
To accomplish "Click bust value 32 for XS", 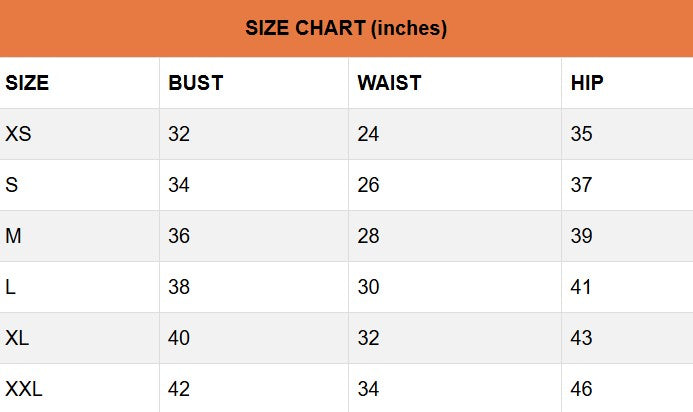I will (x=179, y=134).
